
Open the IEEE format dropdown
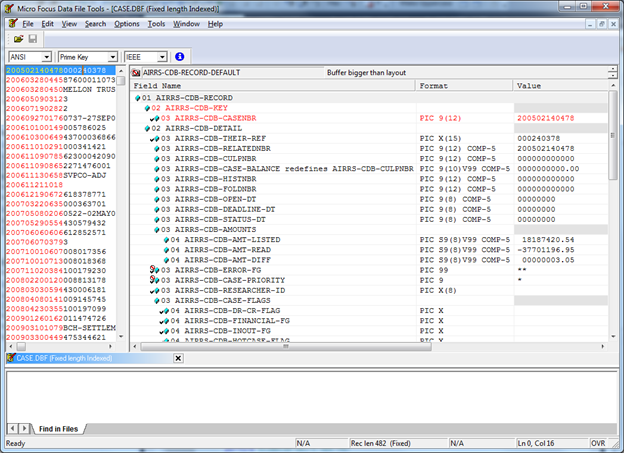pyautogui.click(x=162, y=56)
